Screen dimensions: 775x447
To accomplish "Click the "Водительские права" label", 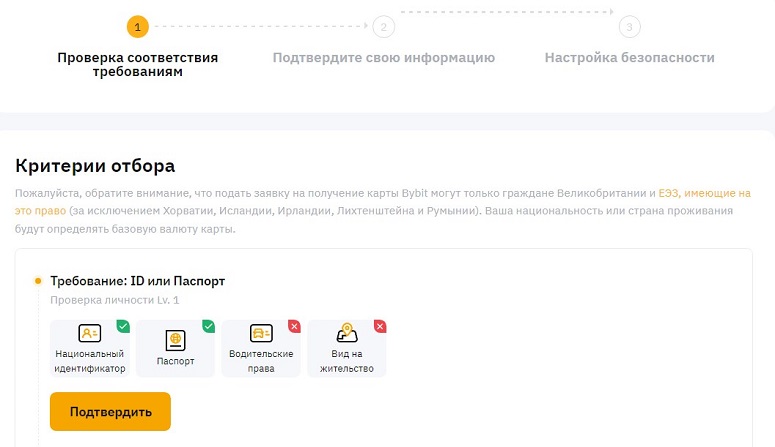I will coord(261,361).
